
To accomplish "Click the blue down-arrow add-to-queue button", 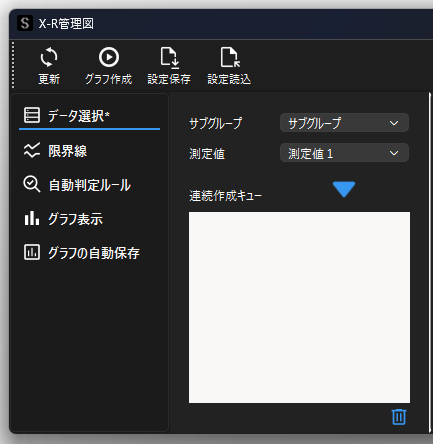I will [x=344, y=189].
